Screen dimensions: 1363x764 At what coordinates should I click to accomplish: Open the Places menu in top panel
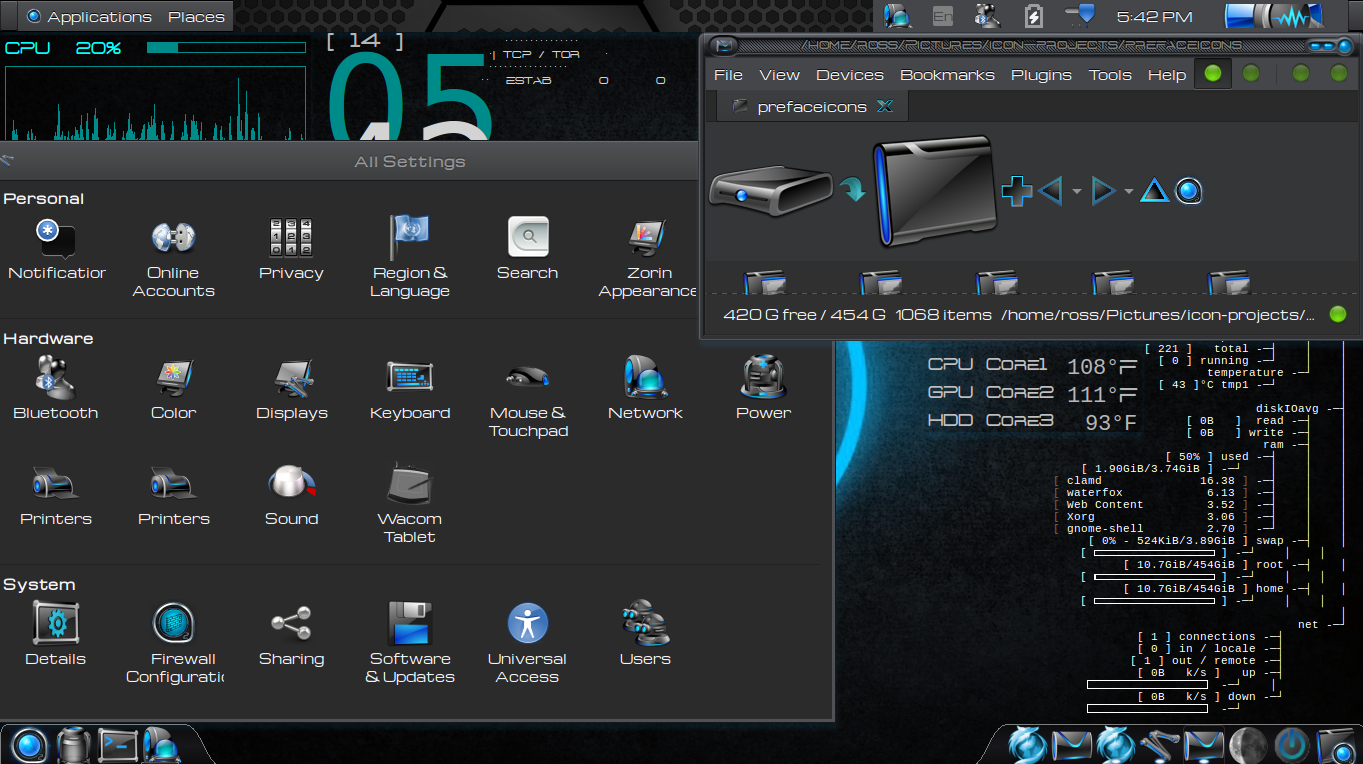(x=196, y=17)
